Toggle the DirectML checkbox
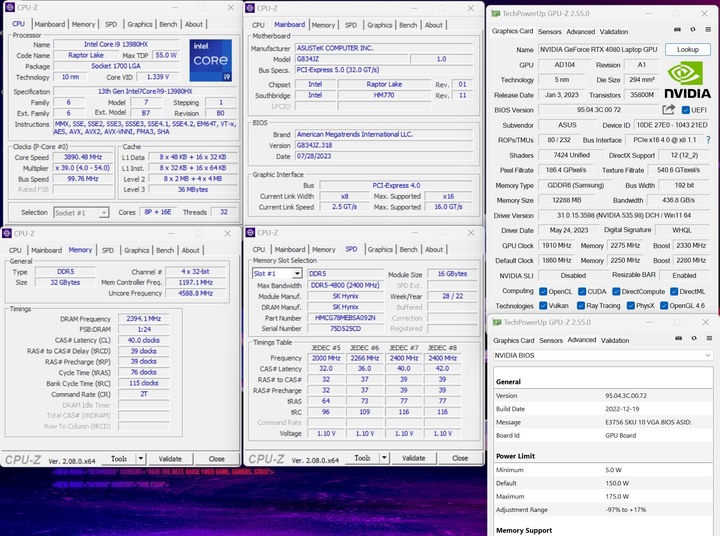Viewport: 720px width, 536px height. tap(674, 291)
